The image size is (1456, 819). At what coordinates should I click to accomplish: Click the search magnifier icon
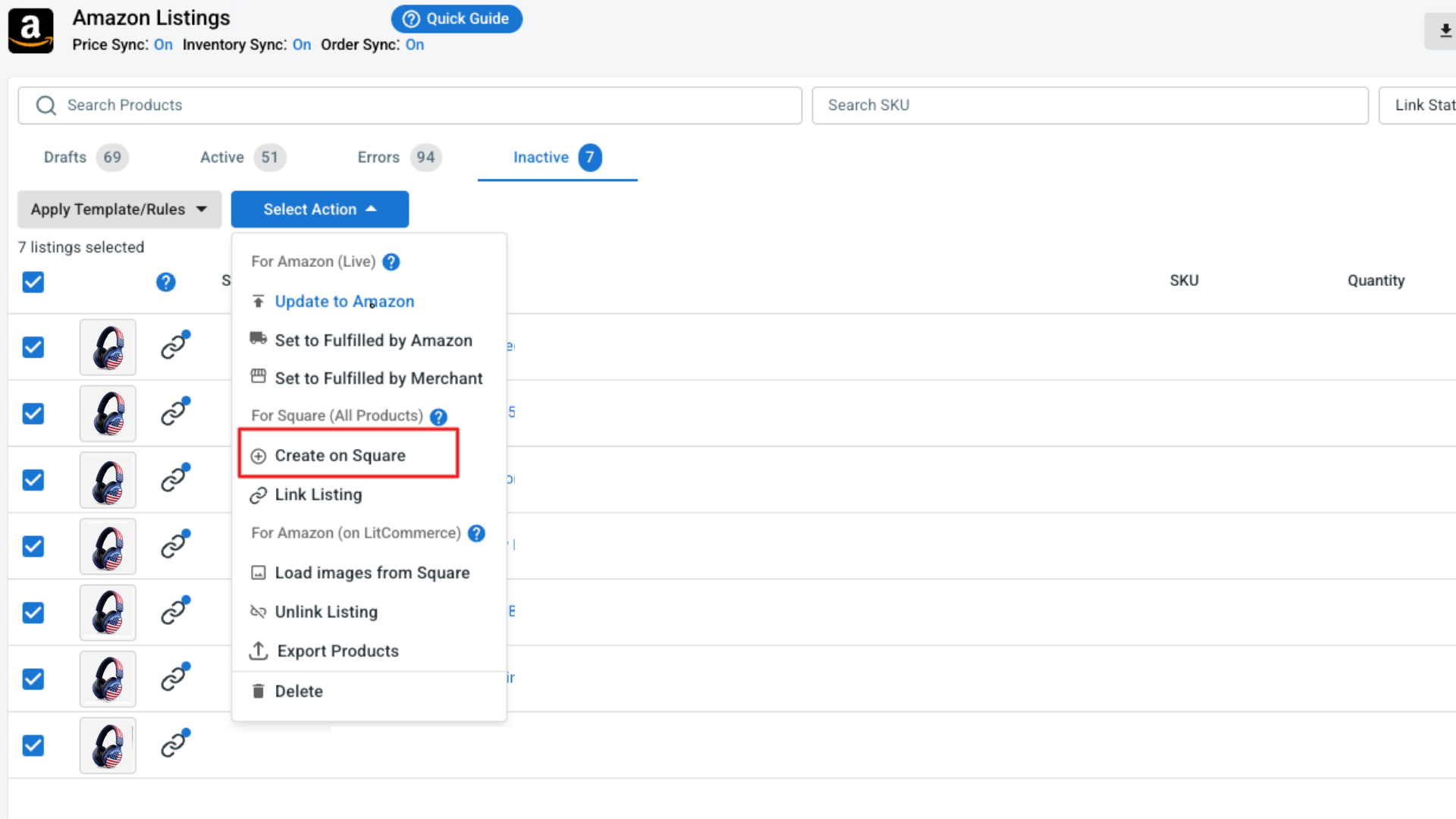tap(46, 105)
